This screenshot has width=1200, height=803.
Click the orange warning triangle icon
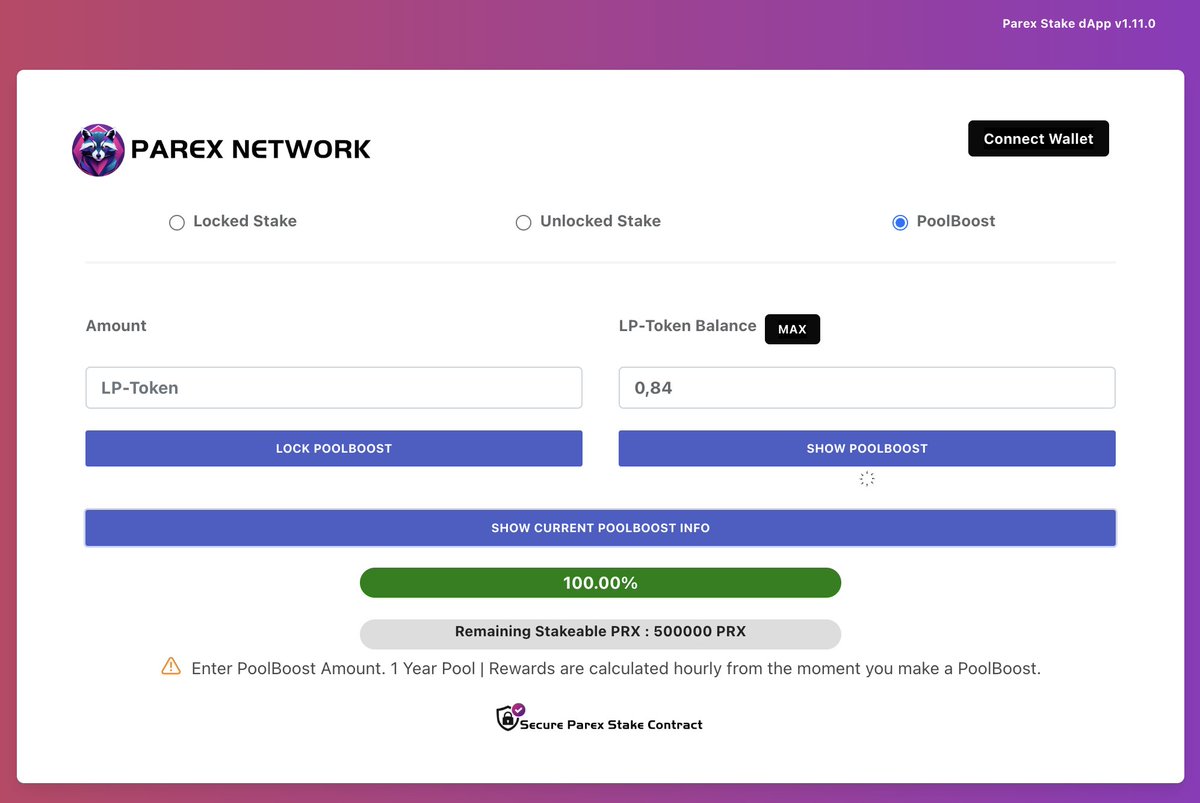click(171, 667)
